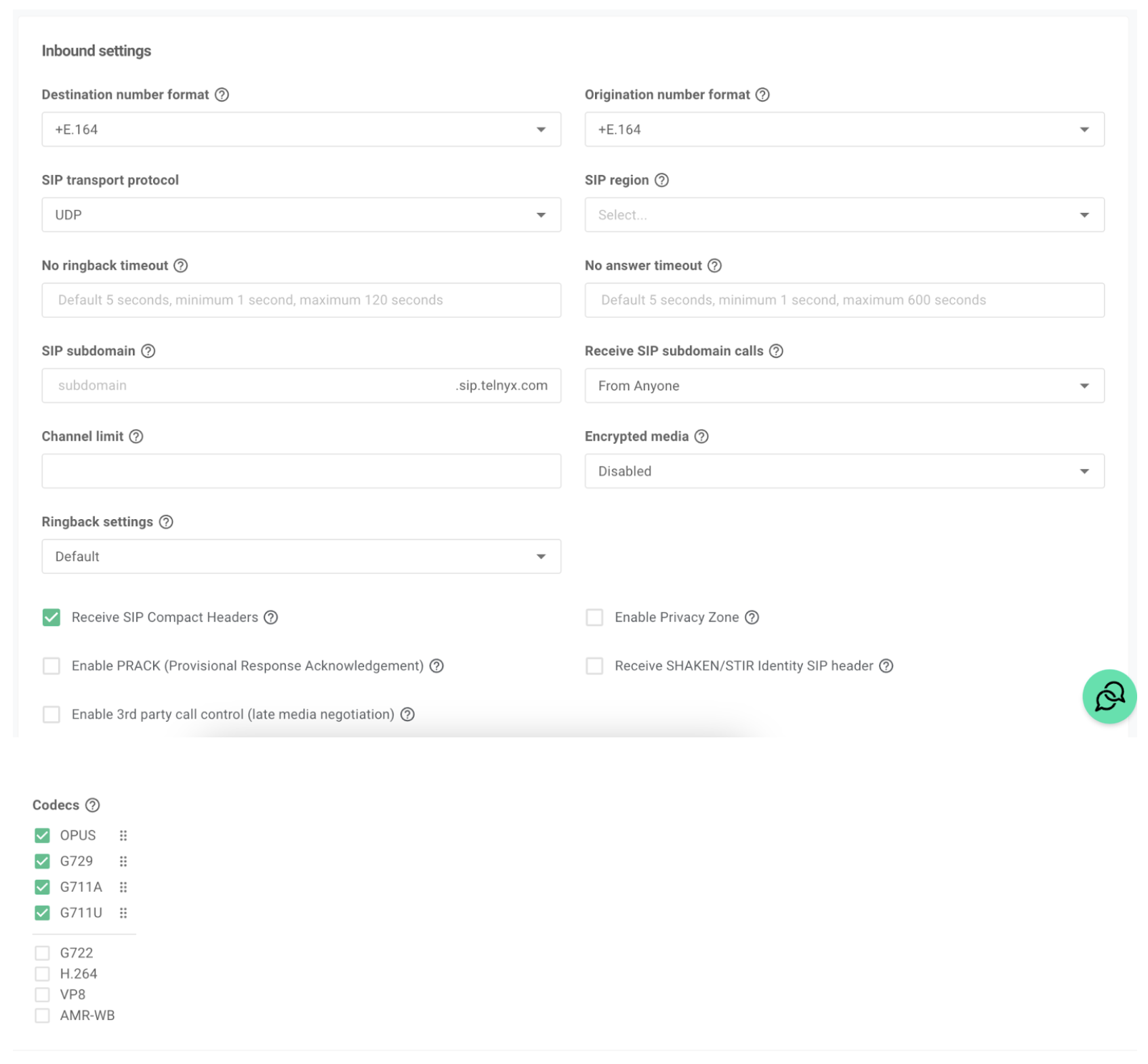Enable PRACK Provisional Response Acknowledgement

52,666
